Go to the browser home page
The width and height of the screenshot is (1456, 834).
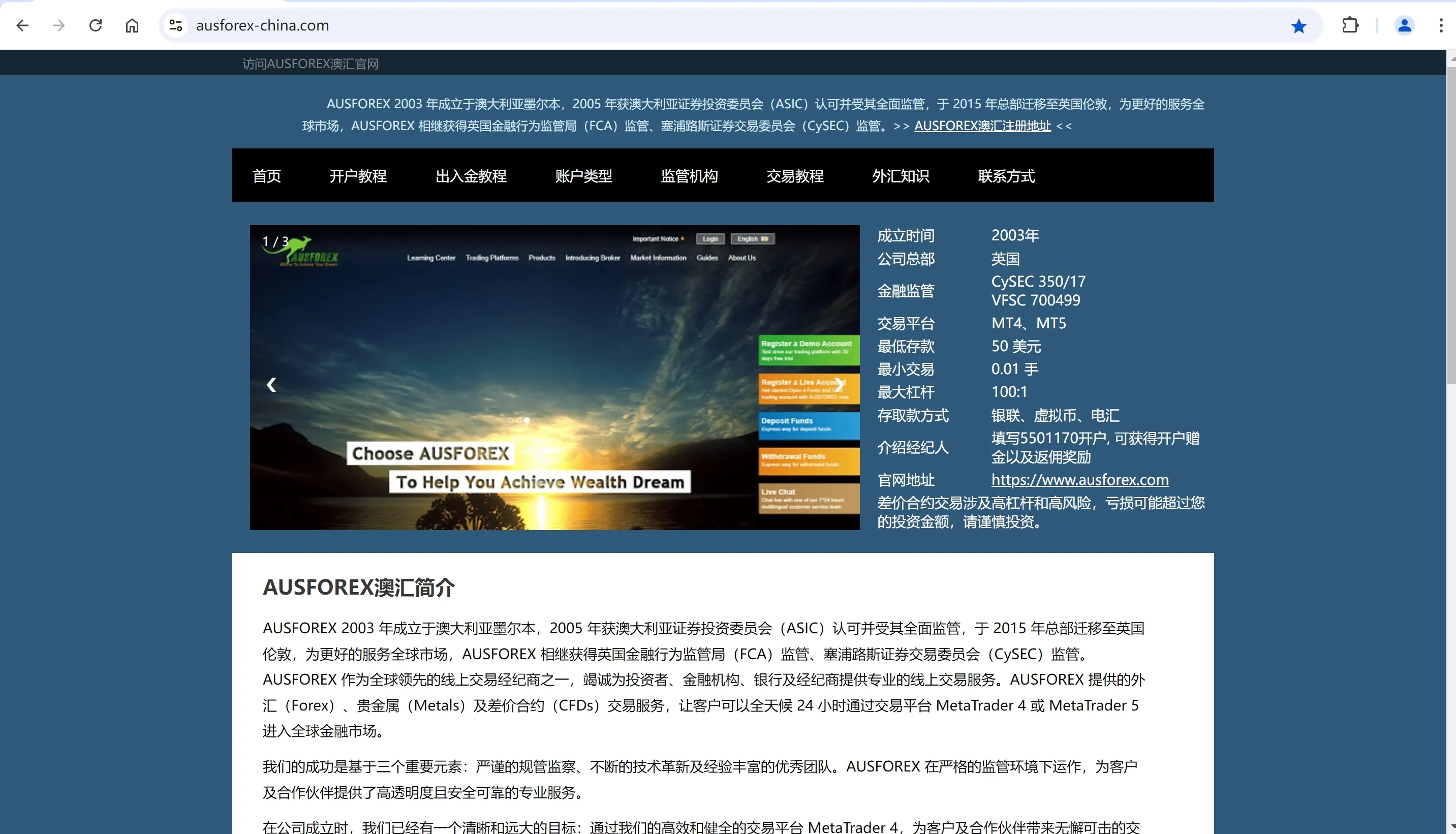(x=132, y=25)
